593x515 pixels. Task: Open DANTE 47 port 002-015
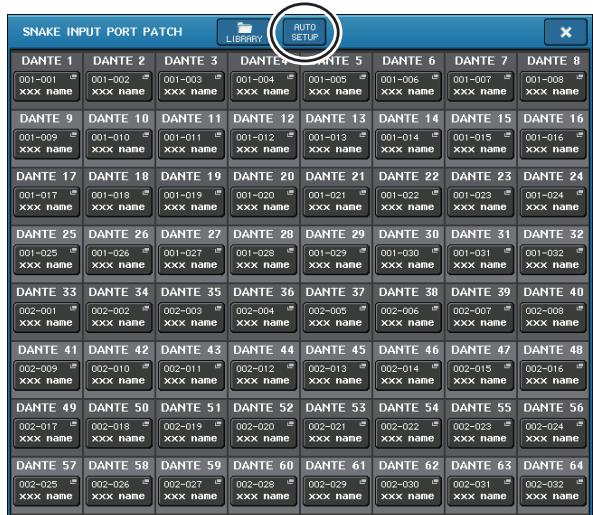click(x=481, y=375)
